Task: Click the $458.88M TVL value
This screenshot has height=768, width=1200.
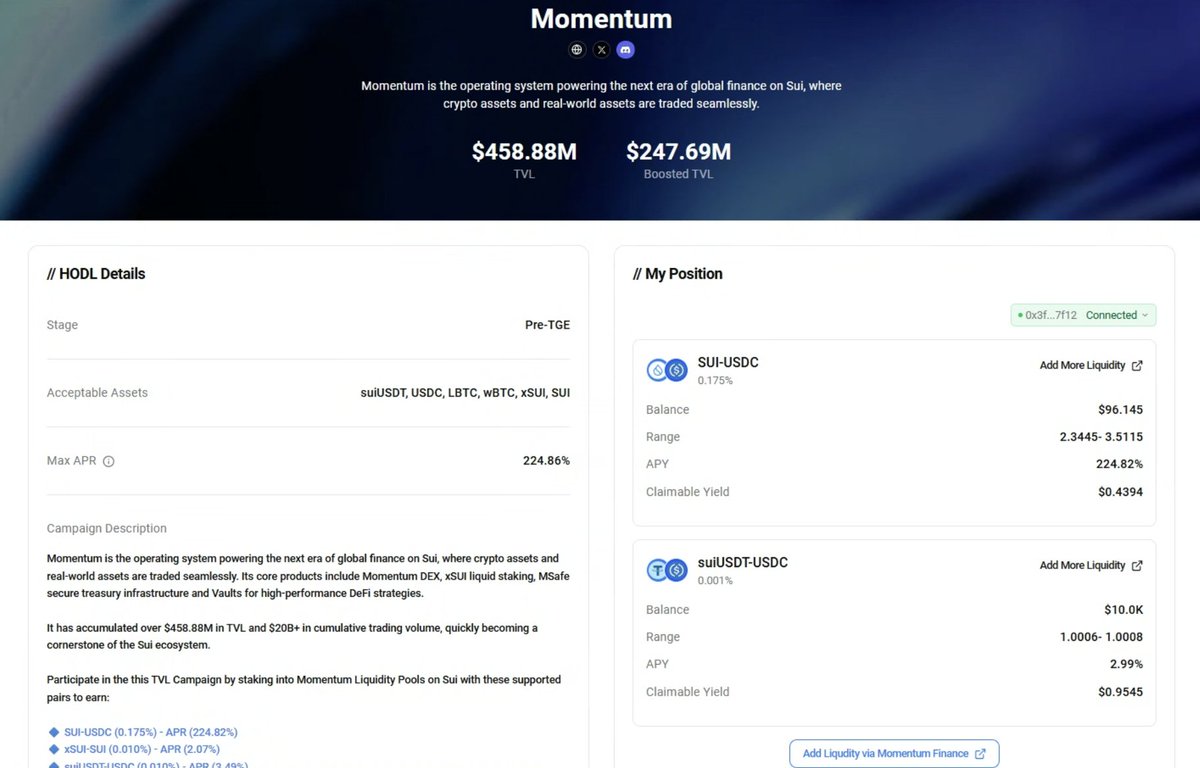Action: tap(524, 152)
